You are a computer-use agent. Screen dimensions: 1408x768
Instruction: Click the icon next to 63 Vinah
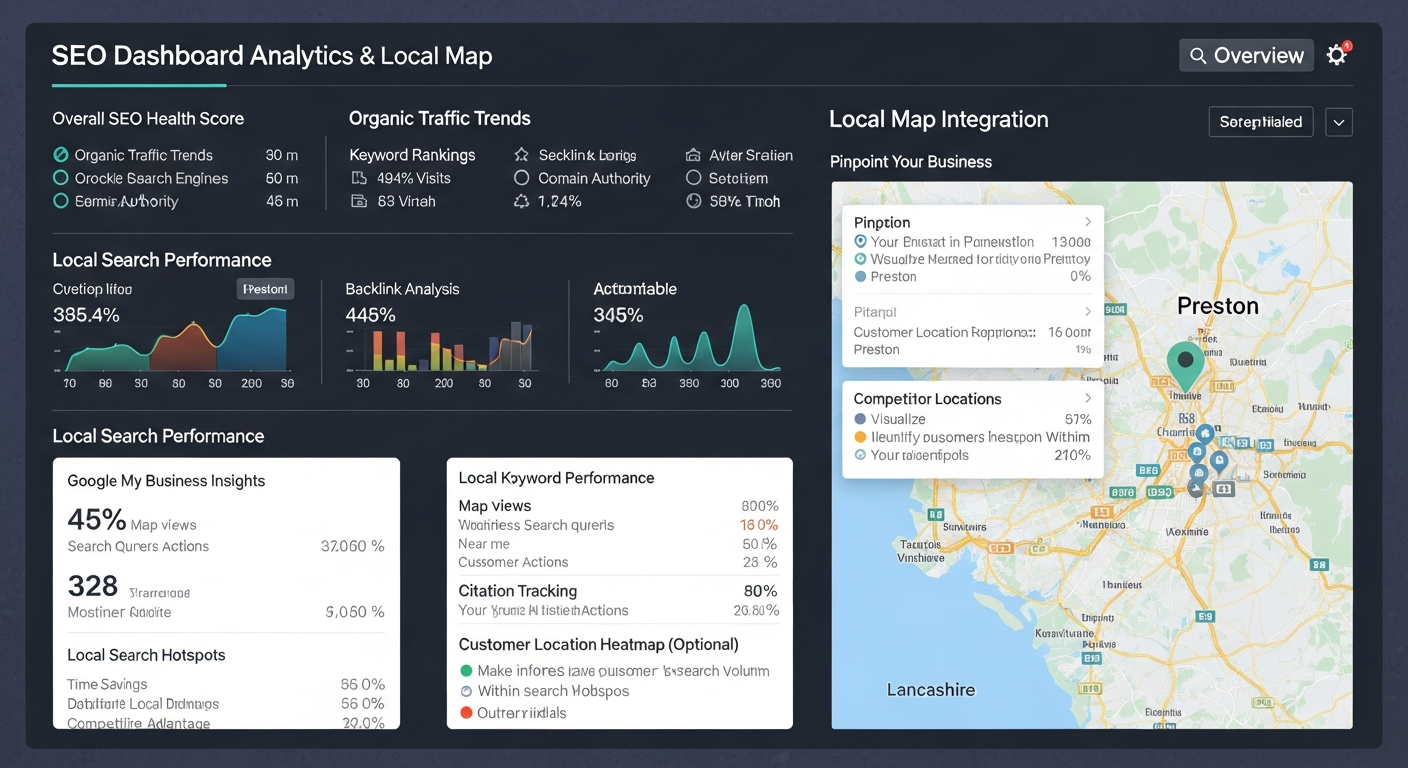tap(359, 201)
